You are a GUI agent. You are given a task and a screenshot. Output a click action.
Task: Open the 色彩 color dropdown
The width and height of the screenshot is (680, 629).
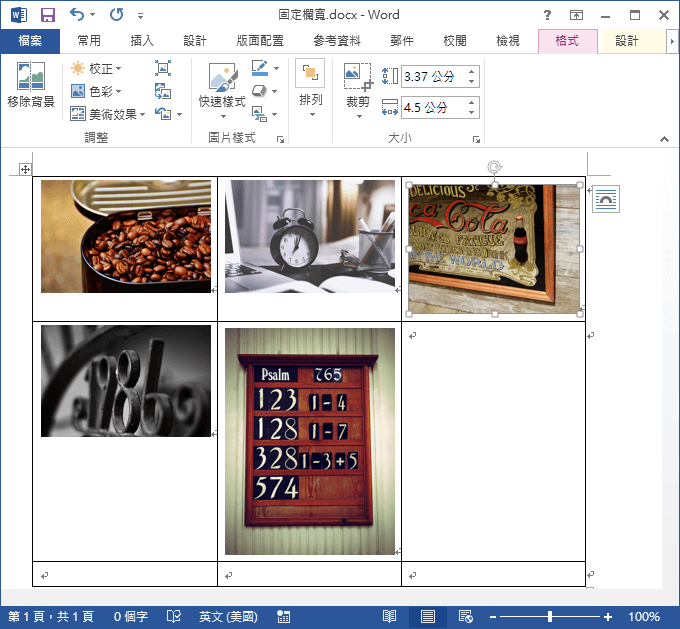click(x=96, y=92)
